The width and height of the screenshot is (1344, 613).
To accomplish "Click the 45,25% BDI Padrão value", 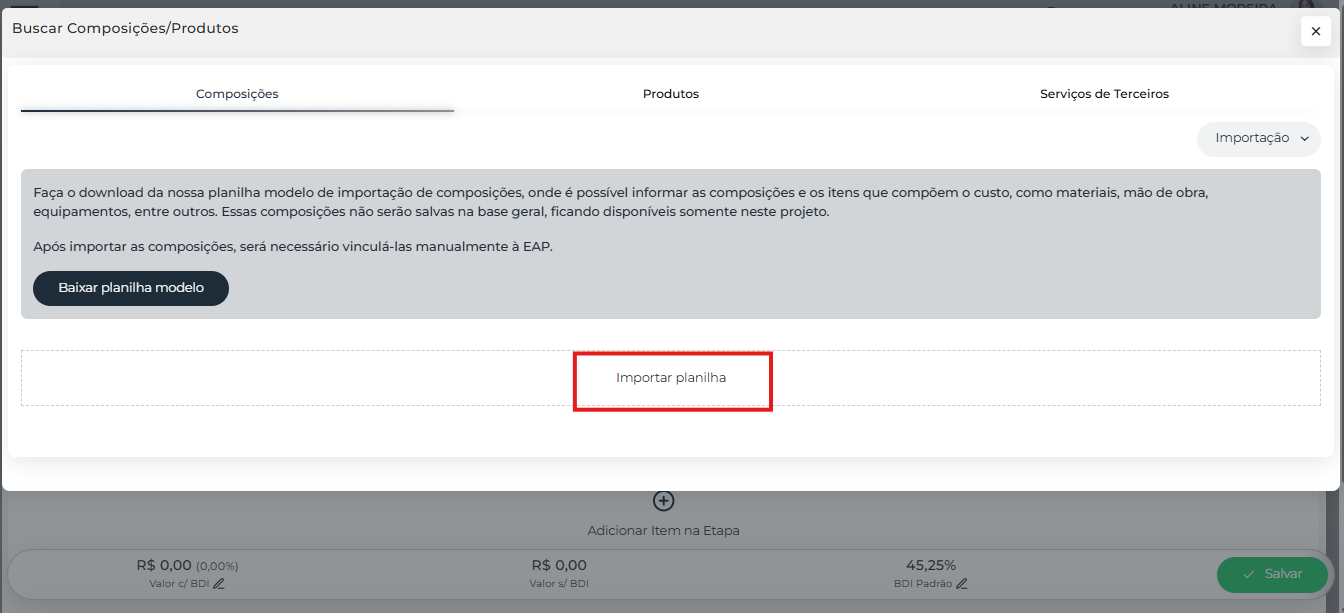I will [931, 565].
